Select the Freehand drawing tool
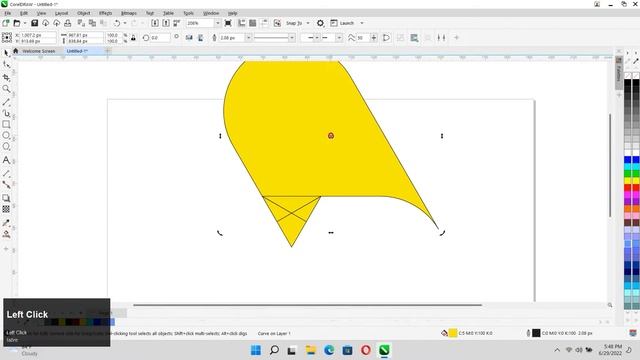 tap(6, 102)
